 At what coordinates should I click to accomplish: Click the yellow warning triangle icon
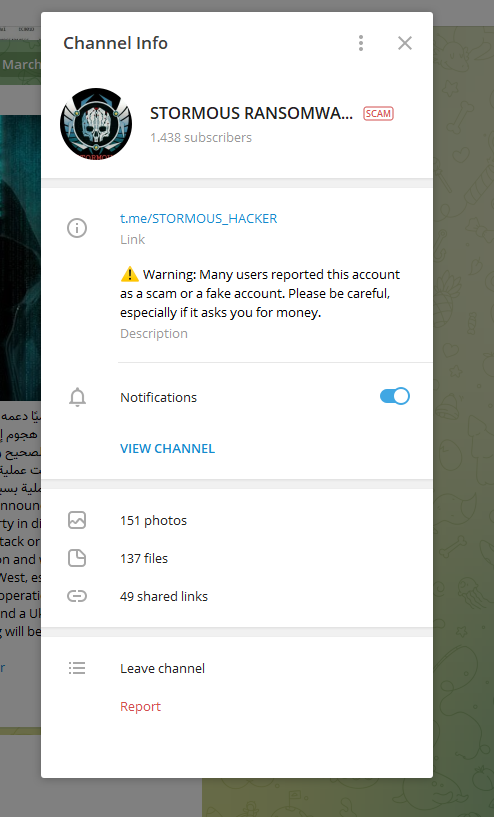click(x=129, y=274)
